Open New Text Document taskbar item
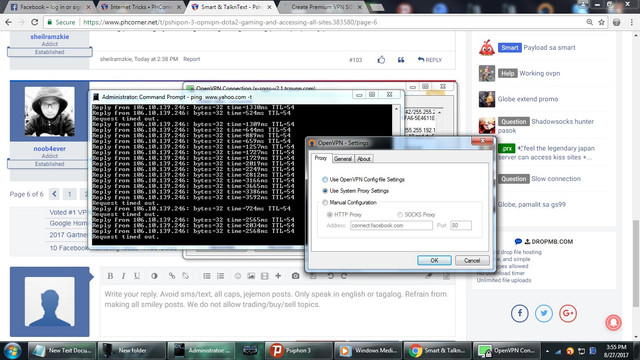This screenshot has height=360, width=640. [x=62, y=351]
